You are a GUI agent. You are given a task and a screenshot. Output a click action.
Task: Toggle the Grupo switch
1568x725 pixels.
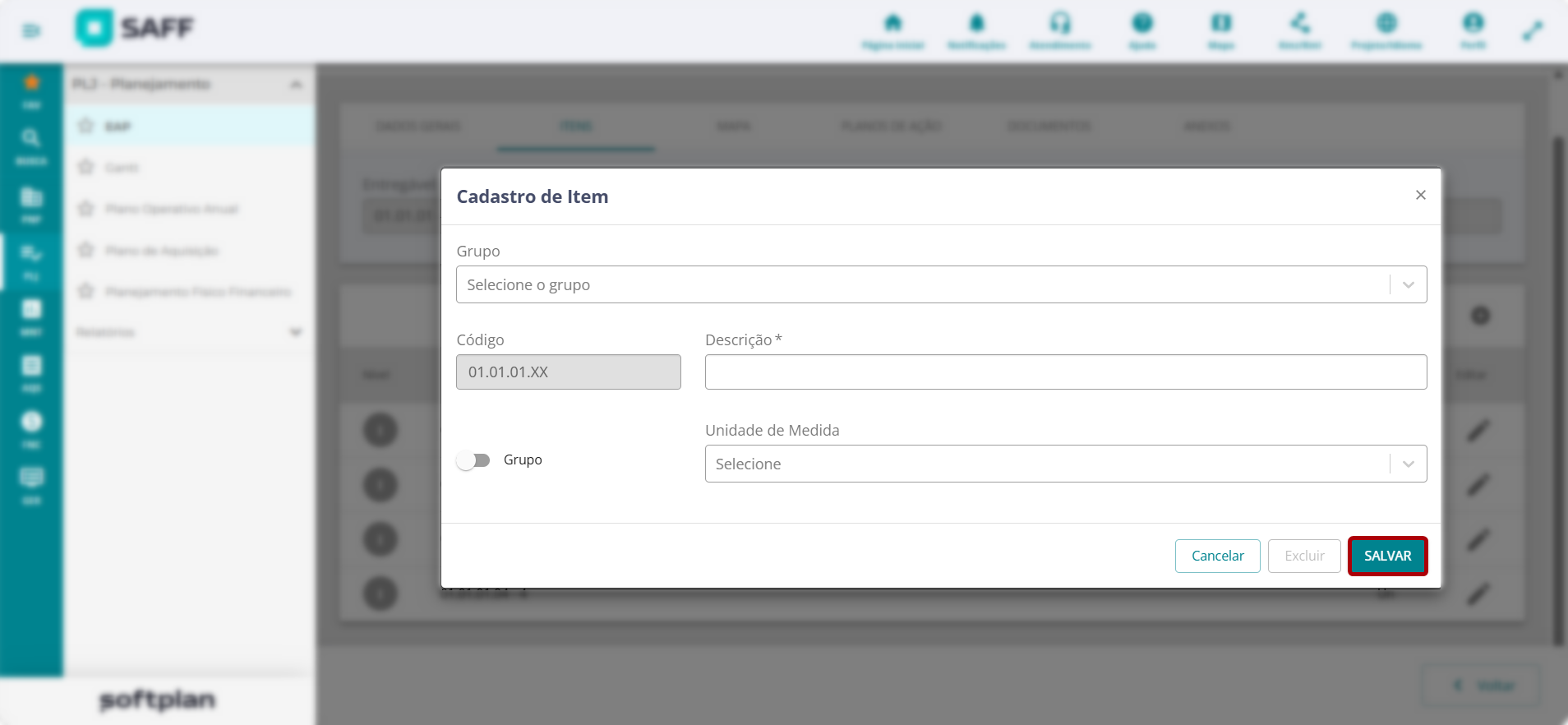(x=473, y=460)
